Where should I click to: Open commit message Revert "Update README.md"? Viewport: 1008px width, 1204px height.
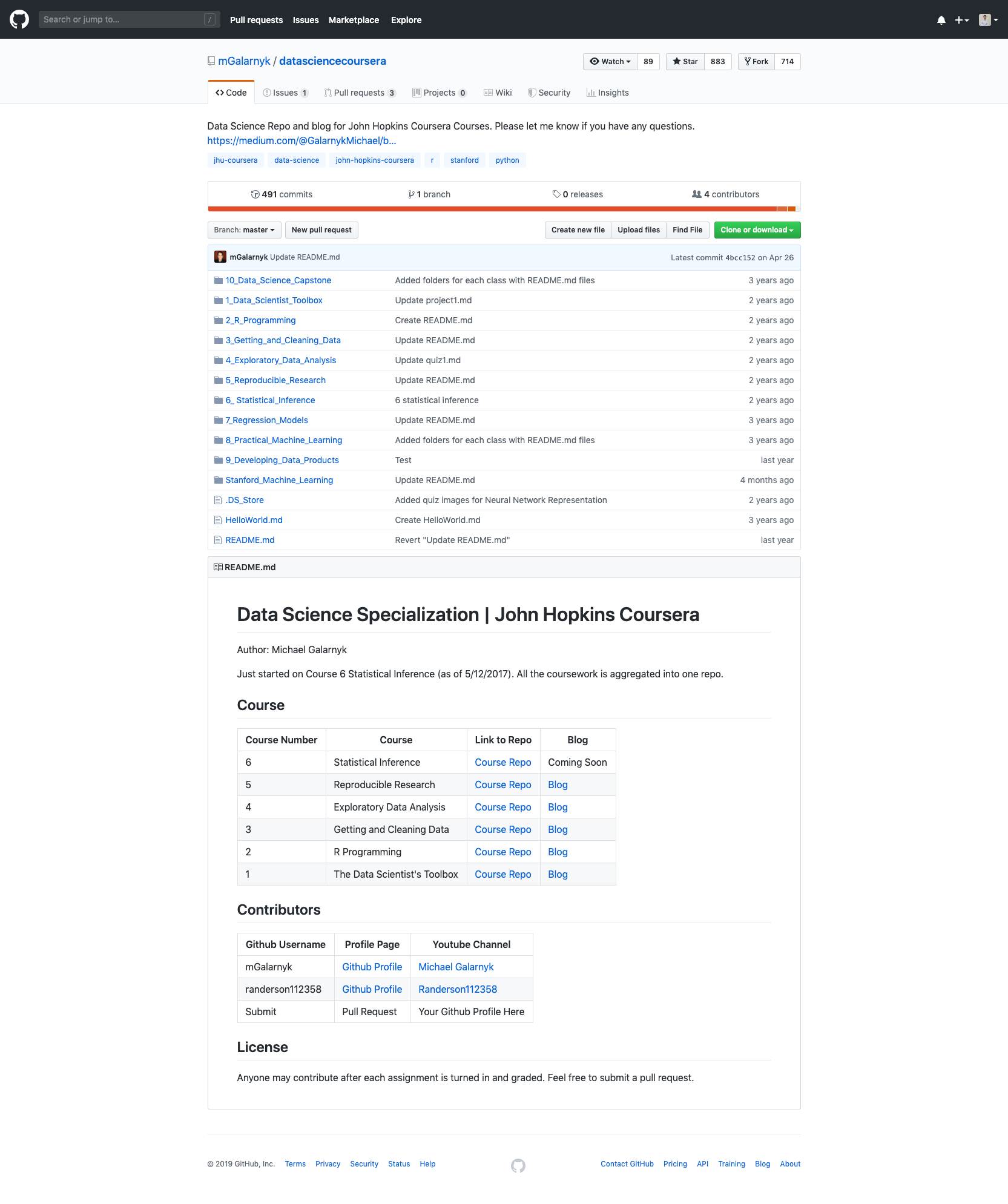(452, 540)
